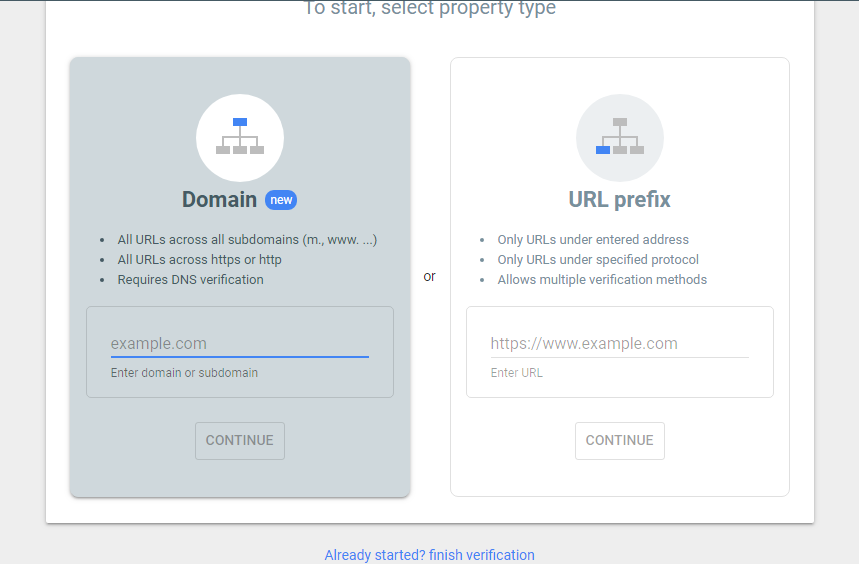
Task: Click 'Requires DNS verification' bullet text
Action: pos(190,279)
